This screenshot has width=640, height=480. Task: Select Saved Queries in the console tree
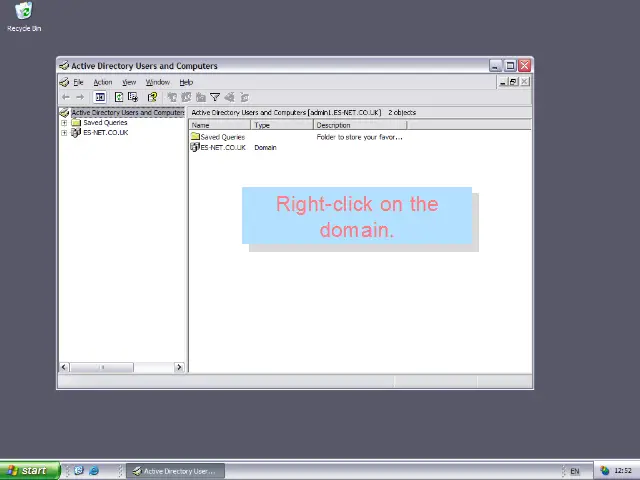coord(105,122)
